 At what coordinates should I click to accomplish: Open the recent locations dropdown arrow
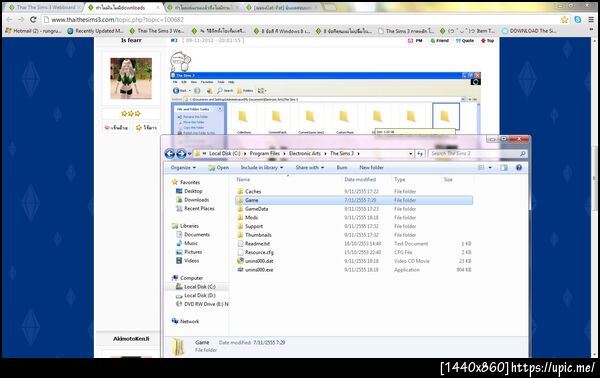(x=189, y=154)
